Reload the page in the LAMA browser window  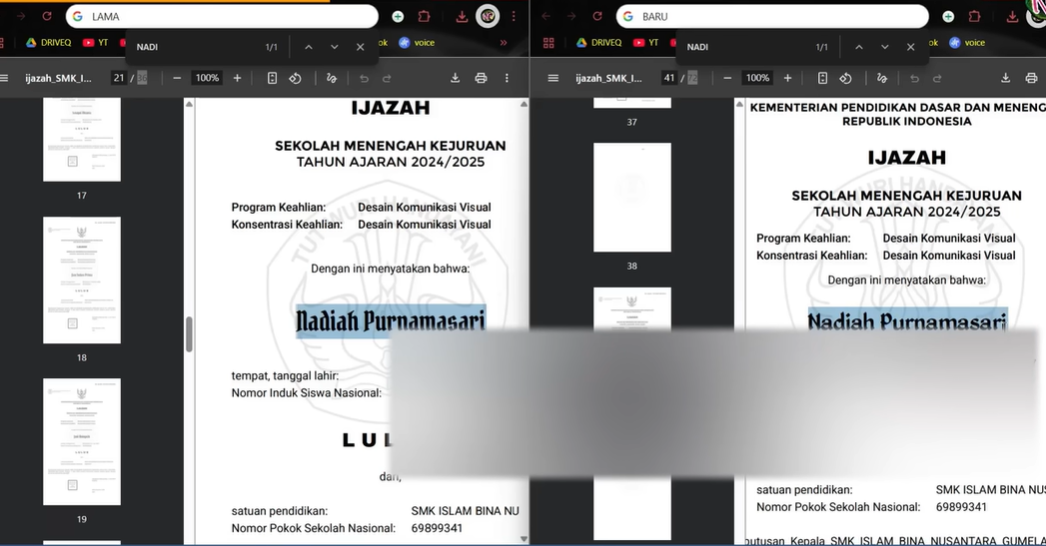pyautogui.click(x=47, y=16)
